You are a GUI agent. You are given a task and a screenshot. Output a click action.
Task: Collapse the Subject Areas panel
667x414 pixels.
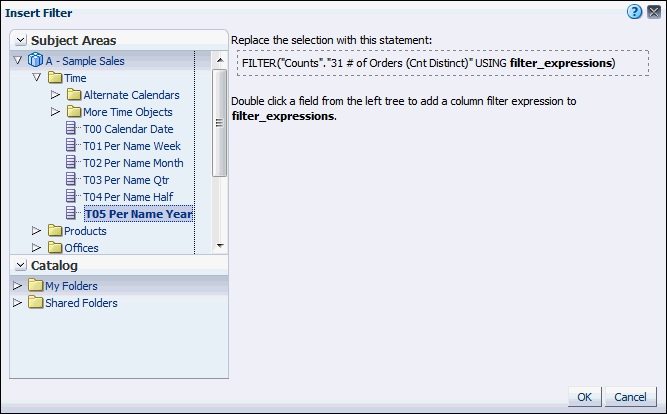(19, 40)
